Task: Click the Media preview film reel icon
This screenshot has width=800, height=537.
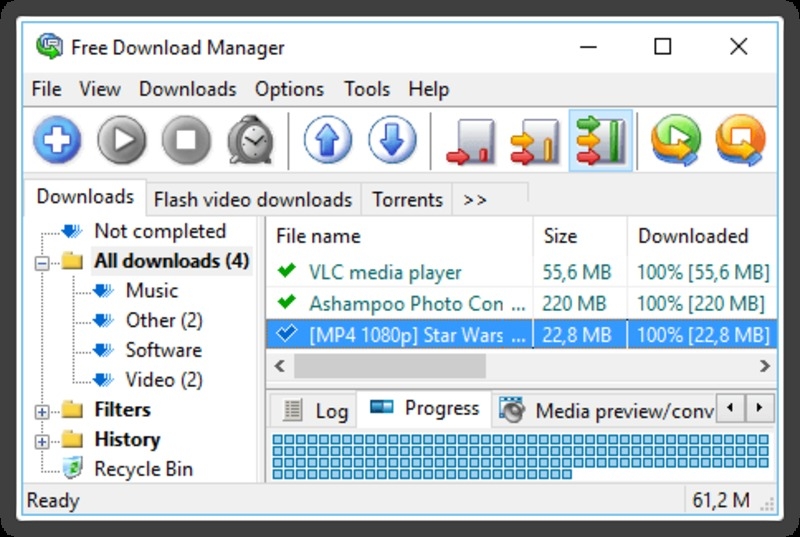Action: pos(511,410)
